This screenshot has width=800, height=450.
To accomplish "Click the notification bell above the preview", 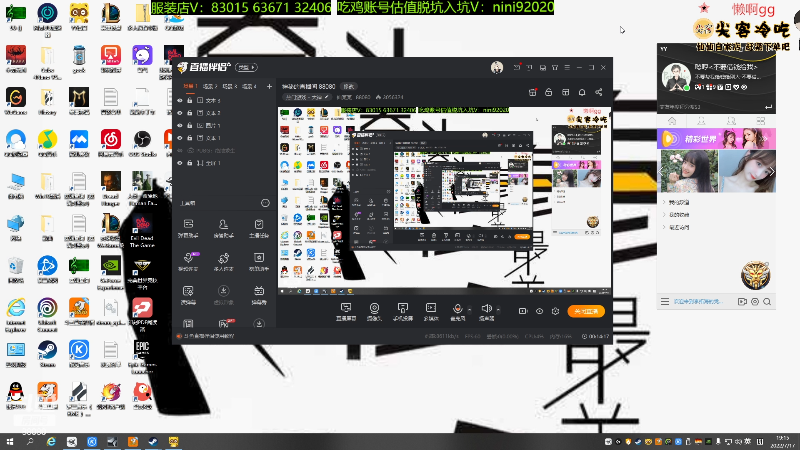I will (x=582, y=92).
